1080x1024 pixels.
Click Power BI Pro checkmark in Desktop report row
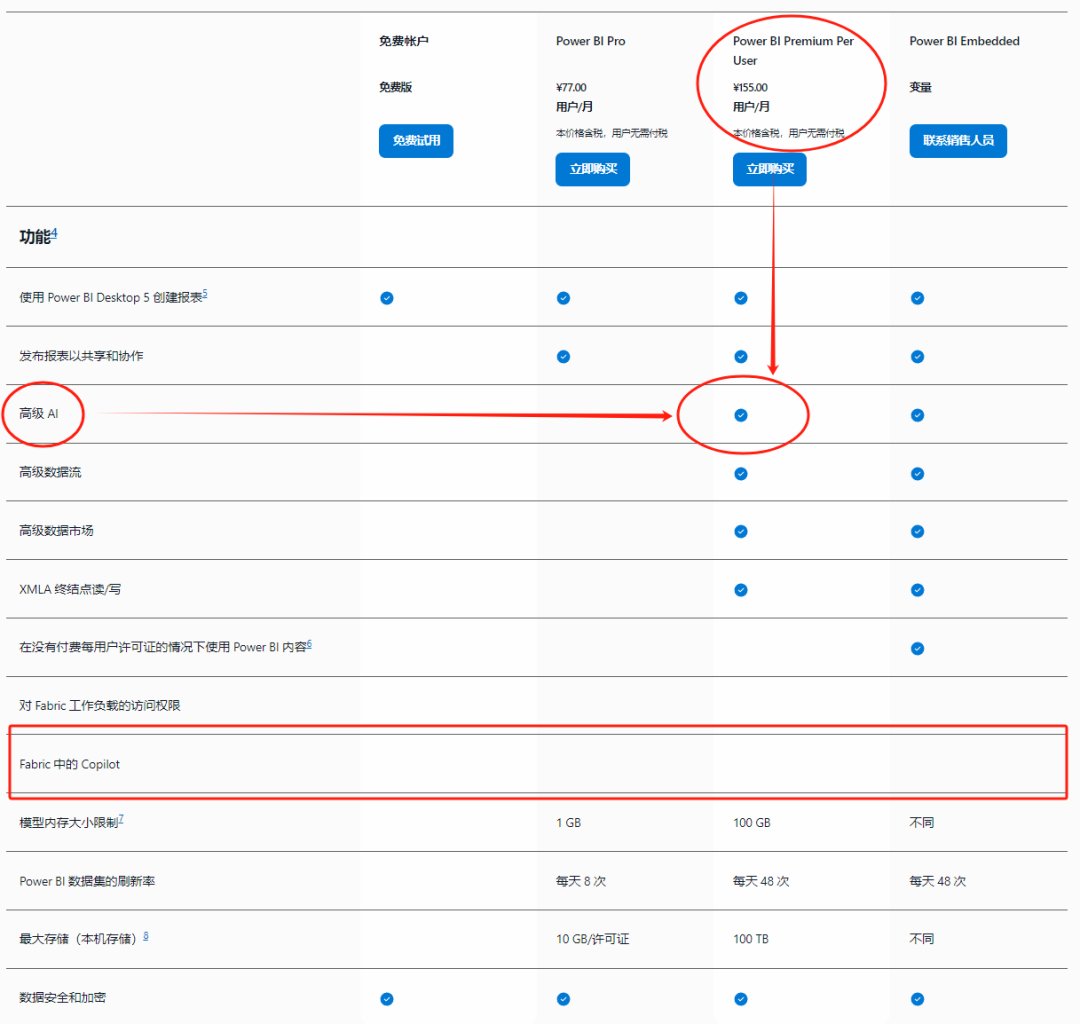563,298
